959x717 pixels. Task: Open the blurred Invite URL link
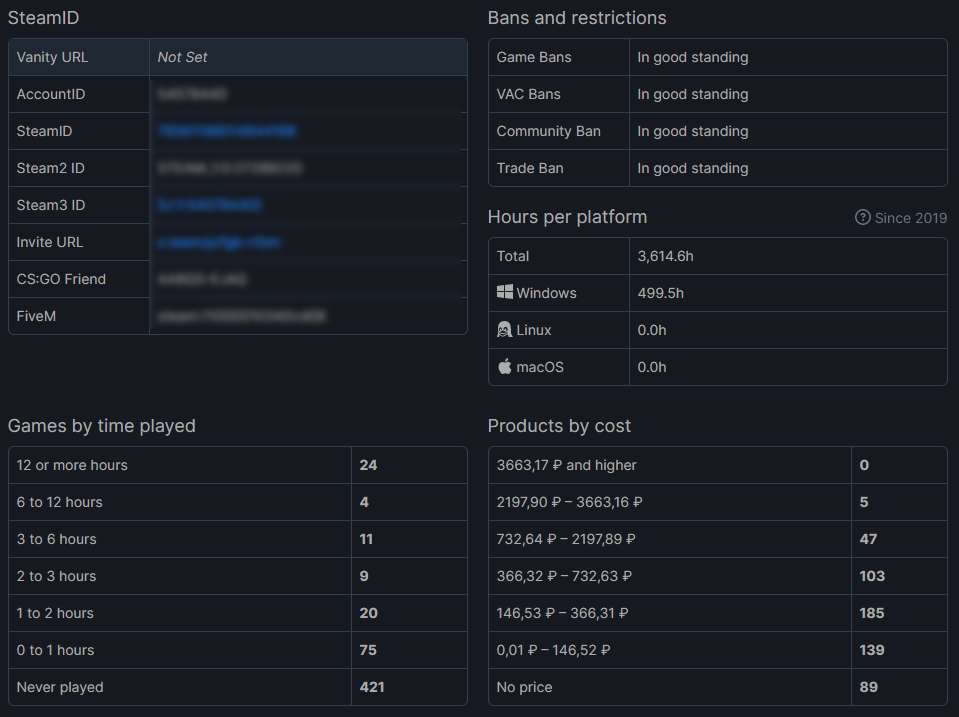(219, 242)
